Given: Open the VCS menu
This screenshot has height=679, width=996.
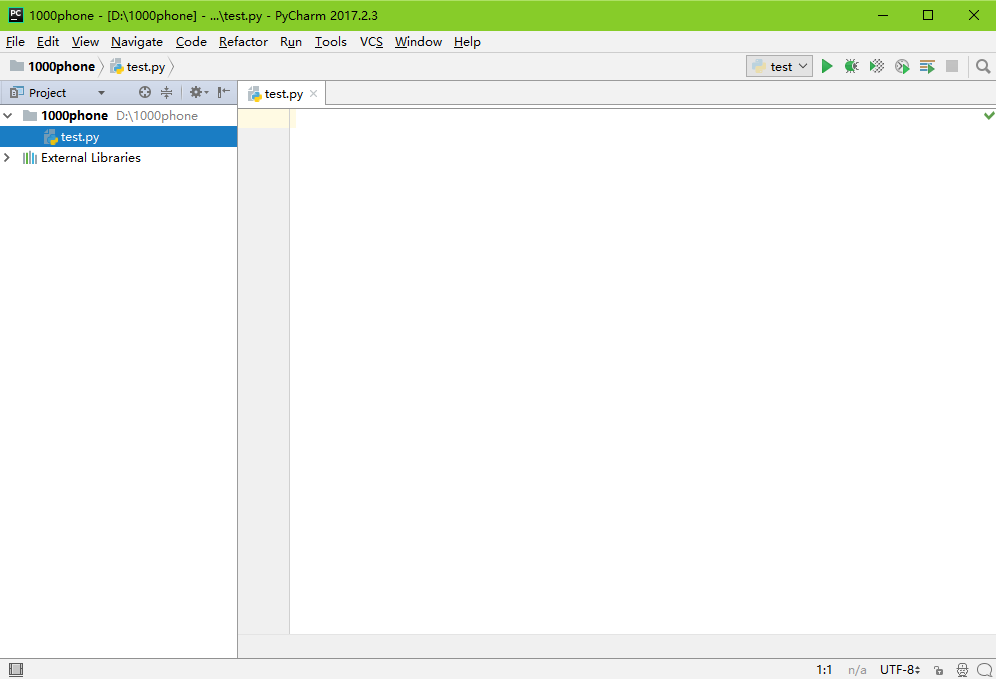Looking at the screenshot, I should [x=372, y=42].
